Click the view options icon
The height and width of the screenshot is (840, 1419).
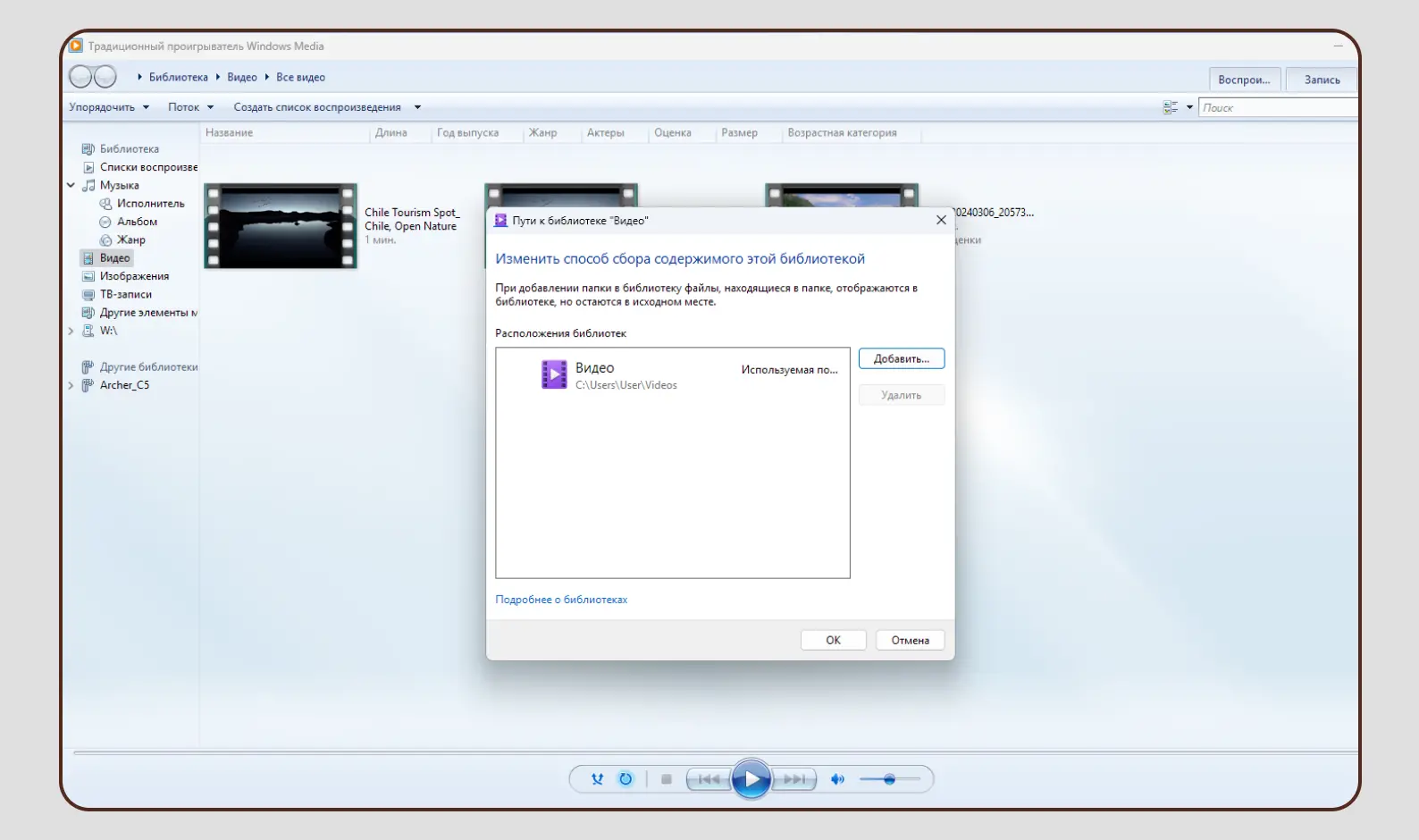coord(1170,107)
